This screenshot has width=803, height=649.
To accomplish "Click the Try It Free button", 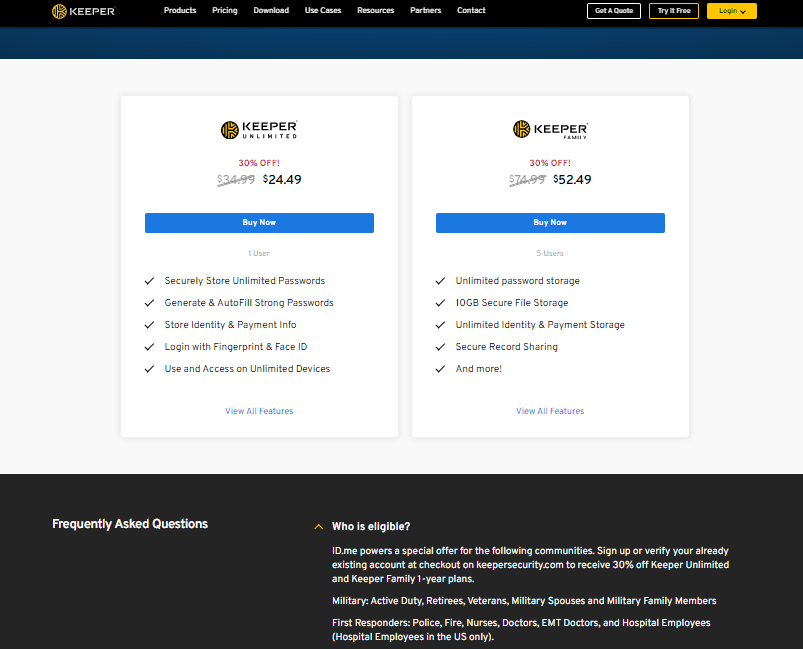I will click(673, 11).
